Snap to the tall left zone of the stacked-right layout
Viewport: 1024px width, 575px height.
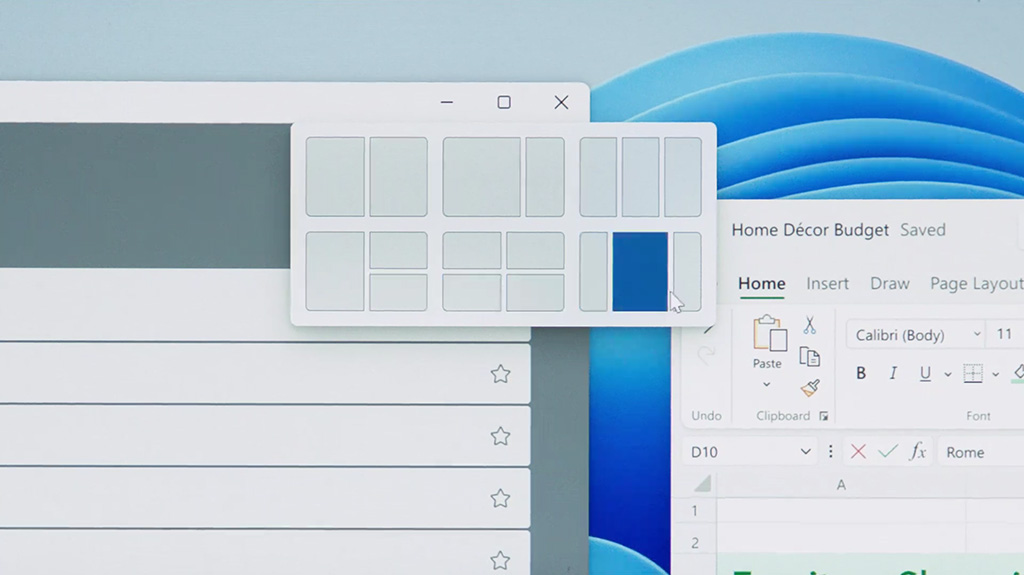click(335, 271)
